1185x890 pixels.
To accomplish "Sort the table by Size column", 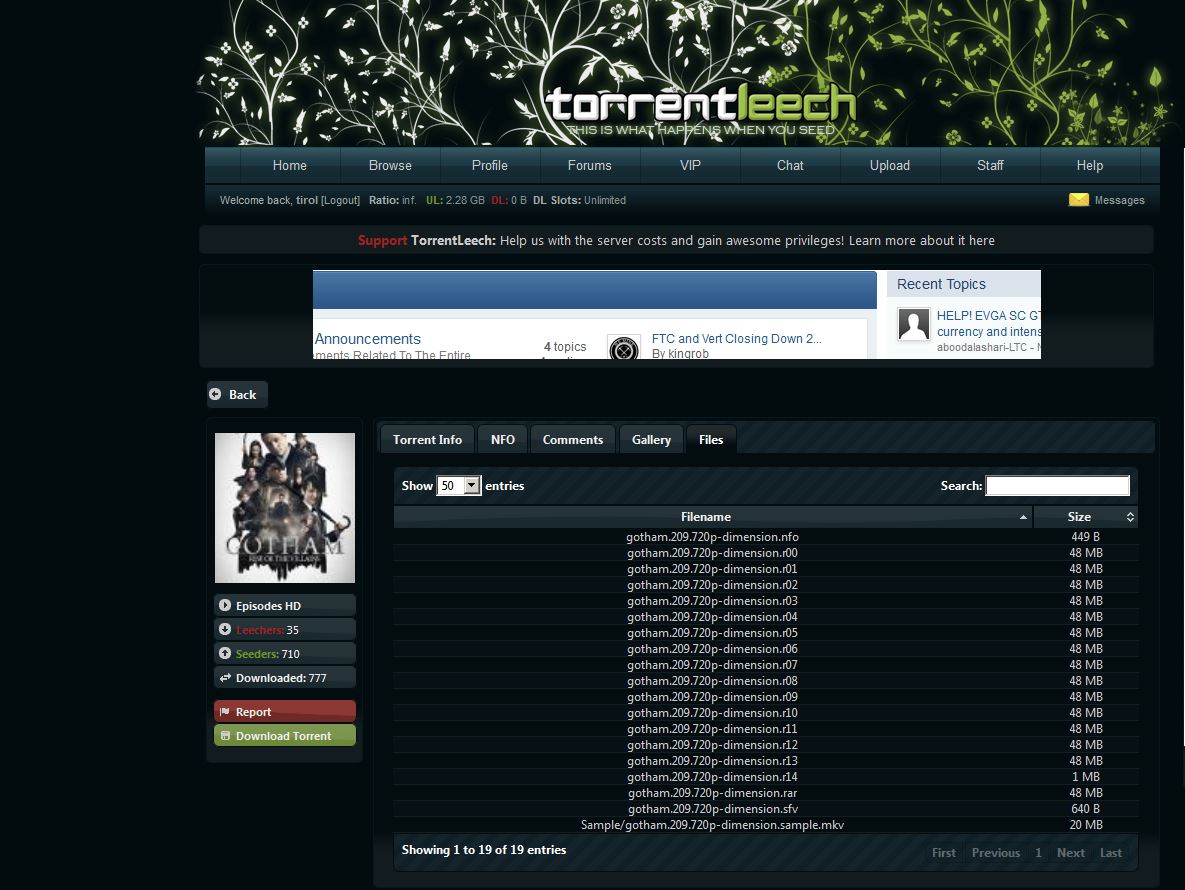I will point(1085,517).
